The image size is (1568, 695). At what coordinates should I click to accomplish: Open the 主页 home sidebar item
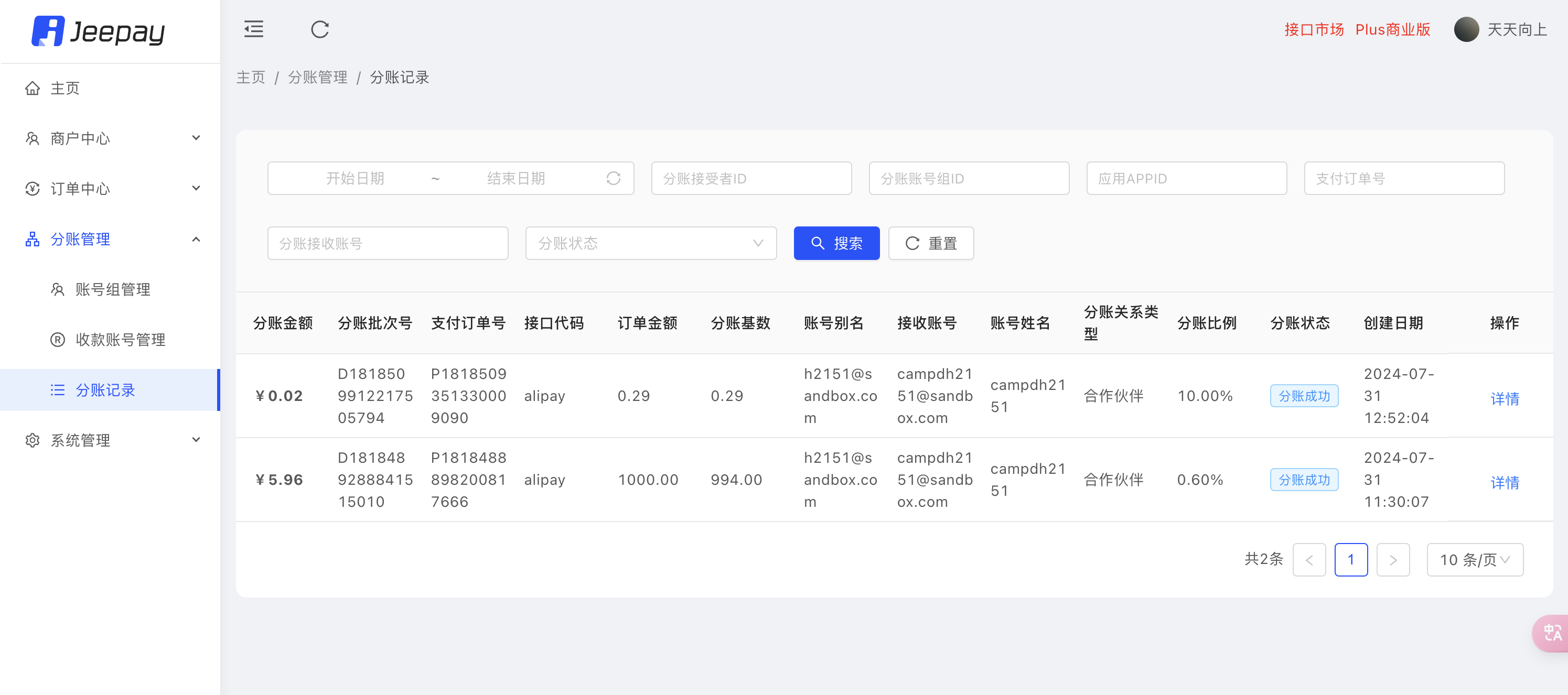tap(65, 88)
